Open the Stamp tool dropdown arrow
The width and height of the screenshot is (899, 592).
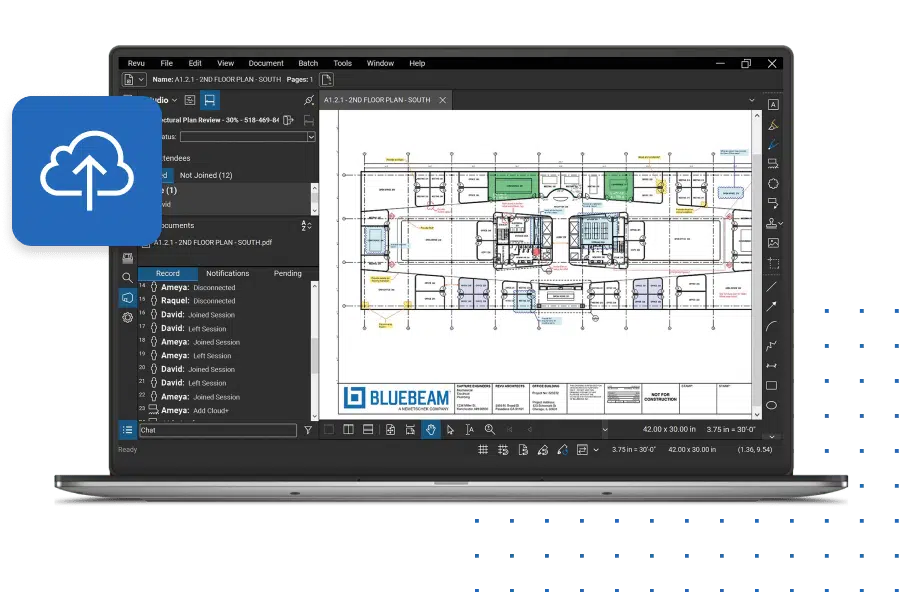pyautogui.click(x=780, y=224)
